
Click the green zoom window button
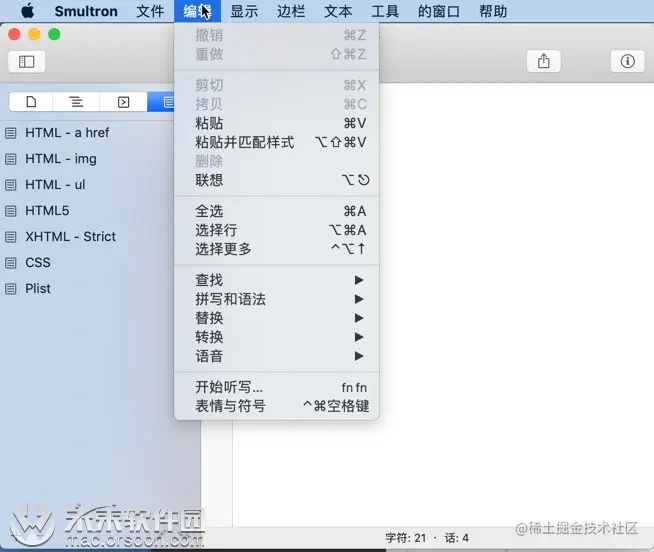(54, 34)
